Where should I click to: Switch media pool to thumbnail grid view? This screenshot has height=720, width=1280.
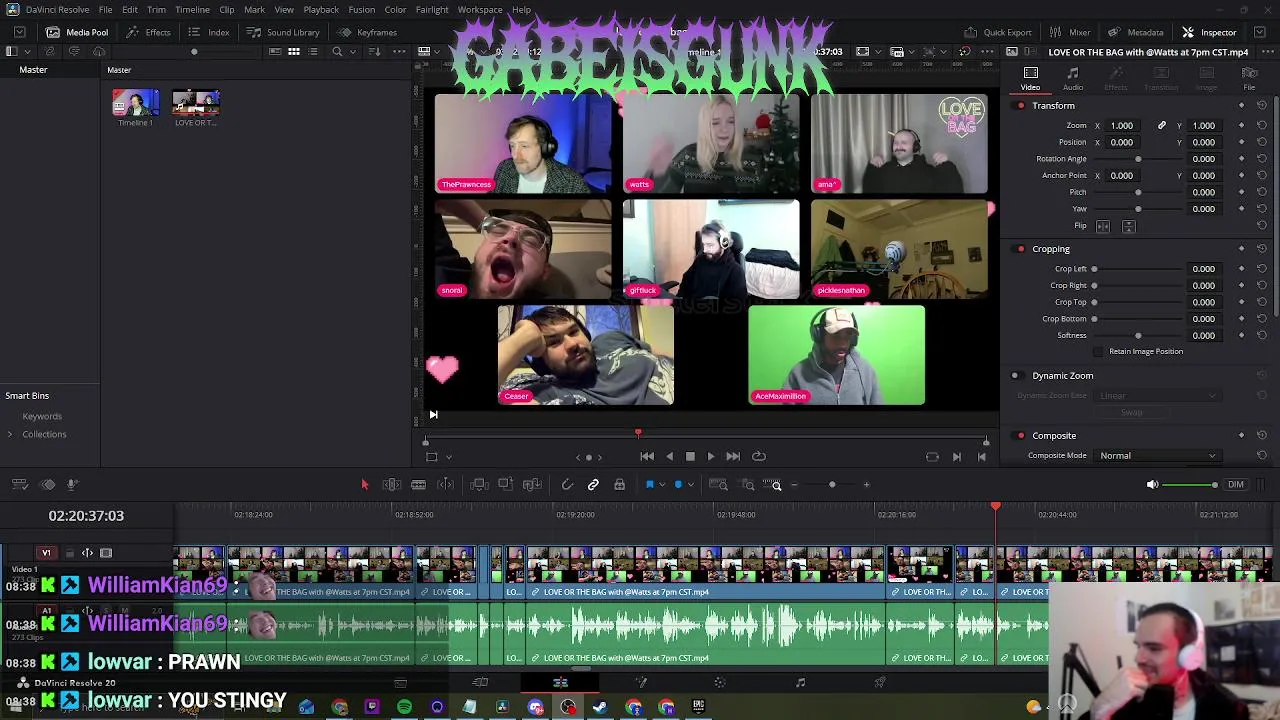[x=294, y=52]
